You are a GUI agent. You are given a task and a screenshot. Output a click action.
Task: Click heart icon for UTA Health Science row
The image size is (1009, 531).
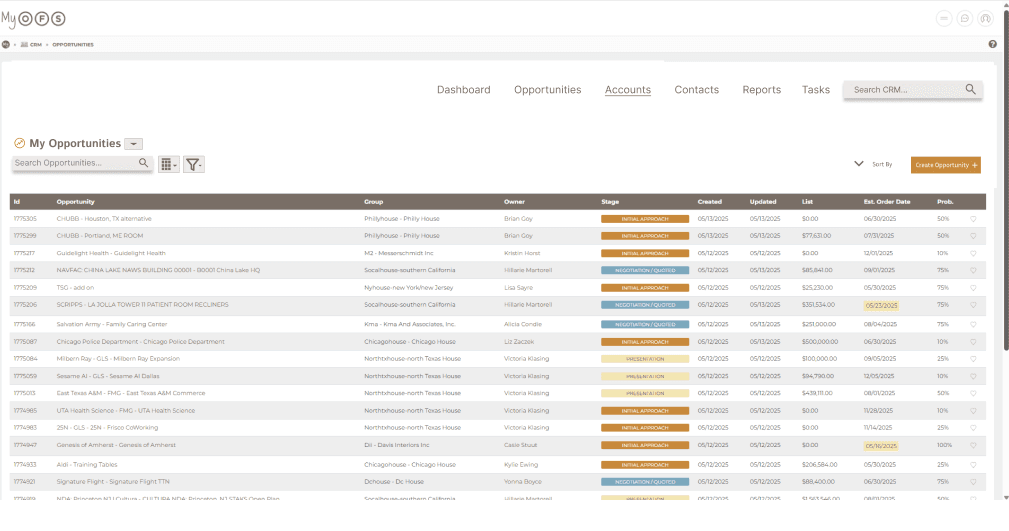[x=973, y=411]
